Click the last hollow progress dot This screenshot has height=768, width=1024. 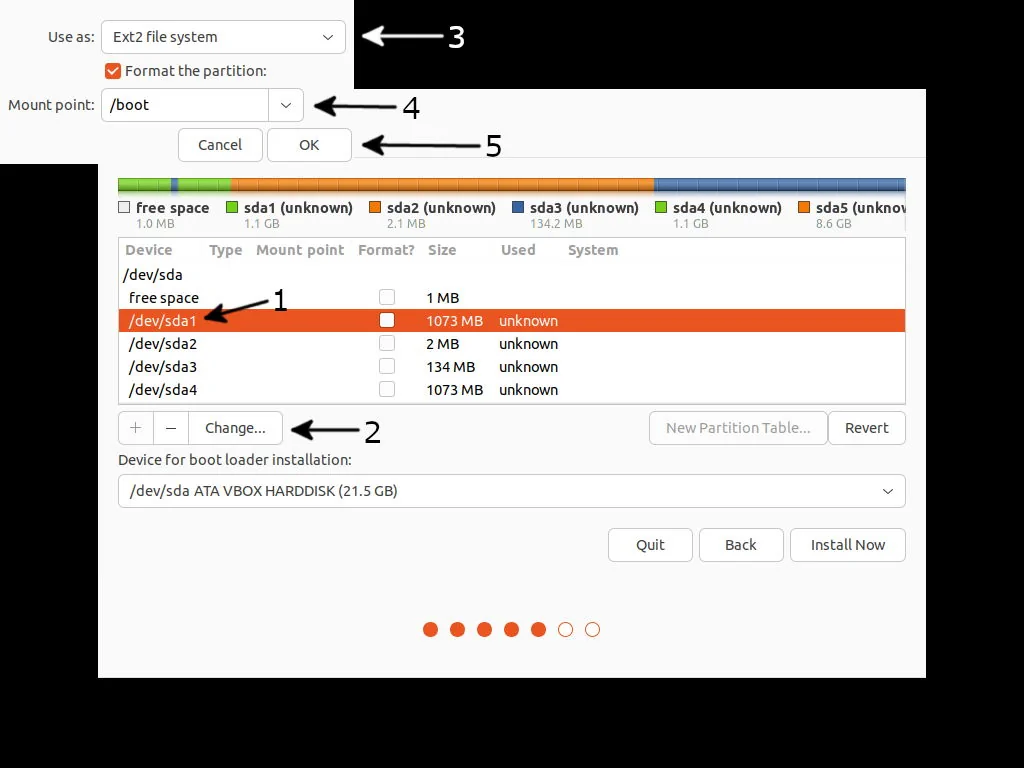[592, 629]
